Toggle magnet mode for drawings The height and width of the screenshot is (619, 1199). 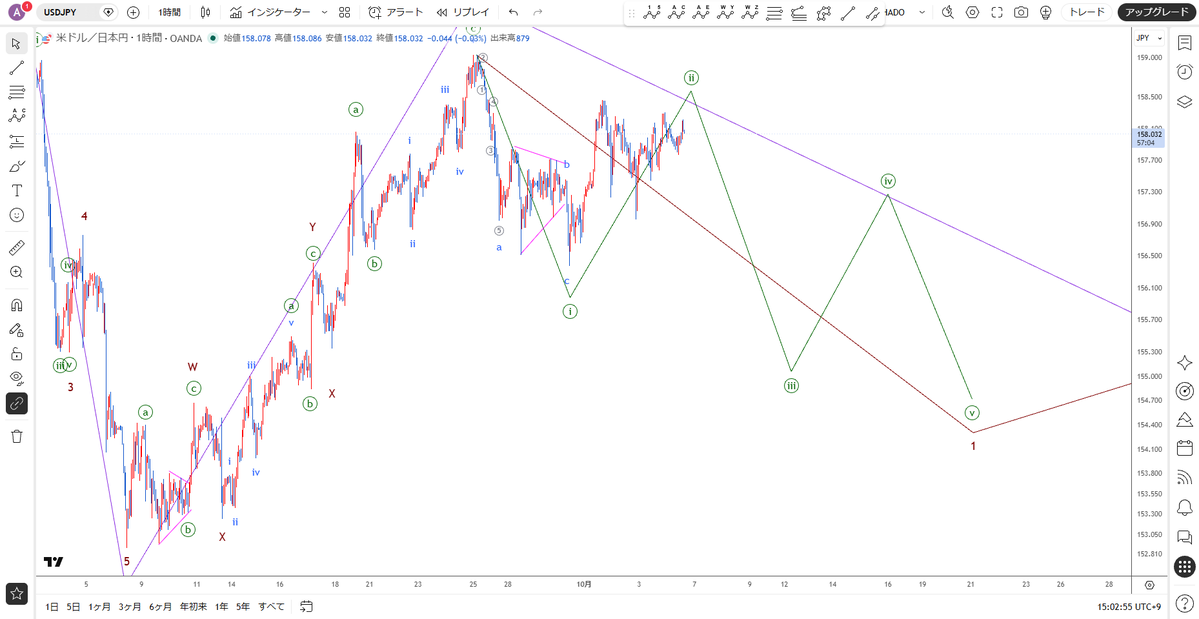click(16, 305)
